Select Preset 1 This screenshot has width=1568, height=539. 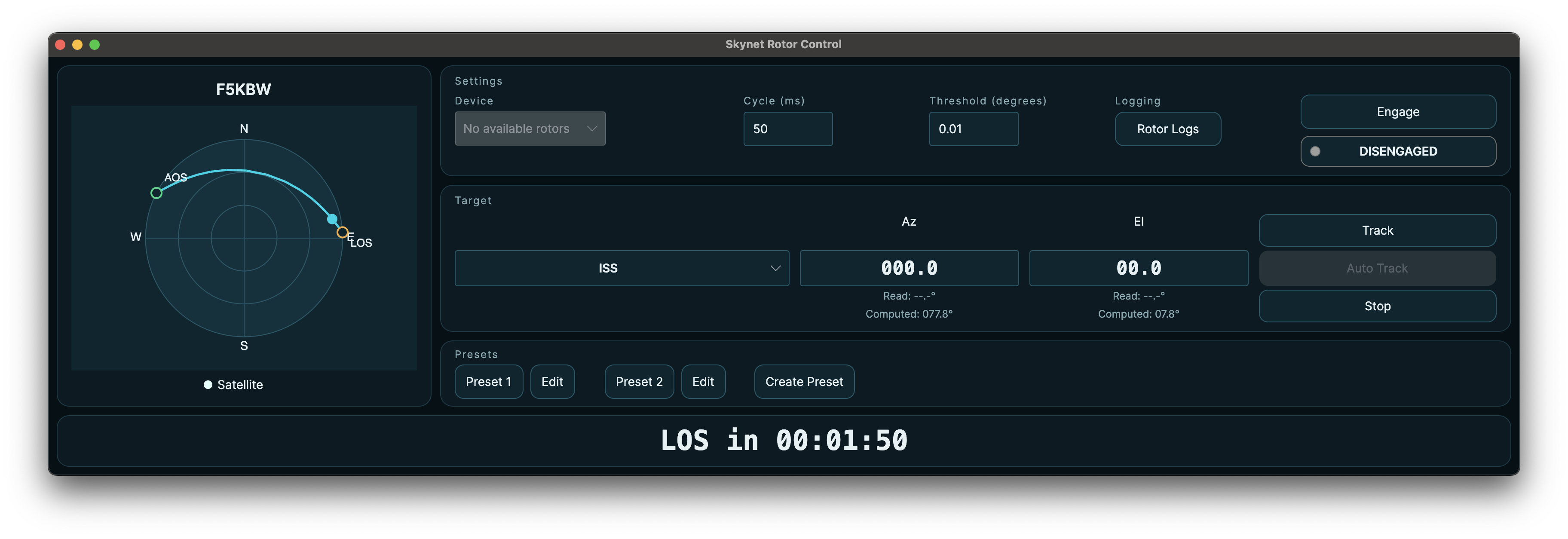(488, 382)
